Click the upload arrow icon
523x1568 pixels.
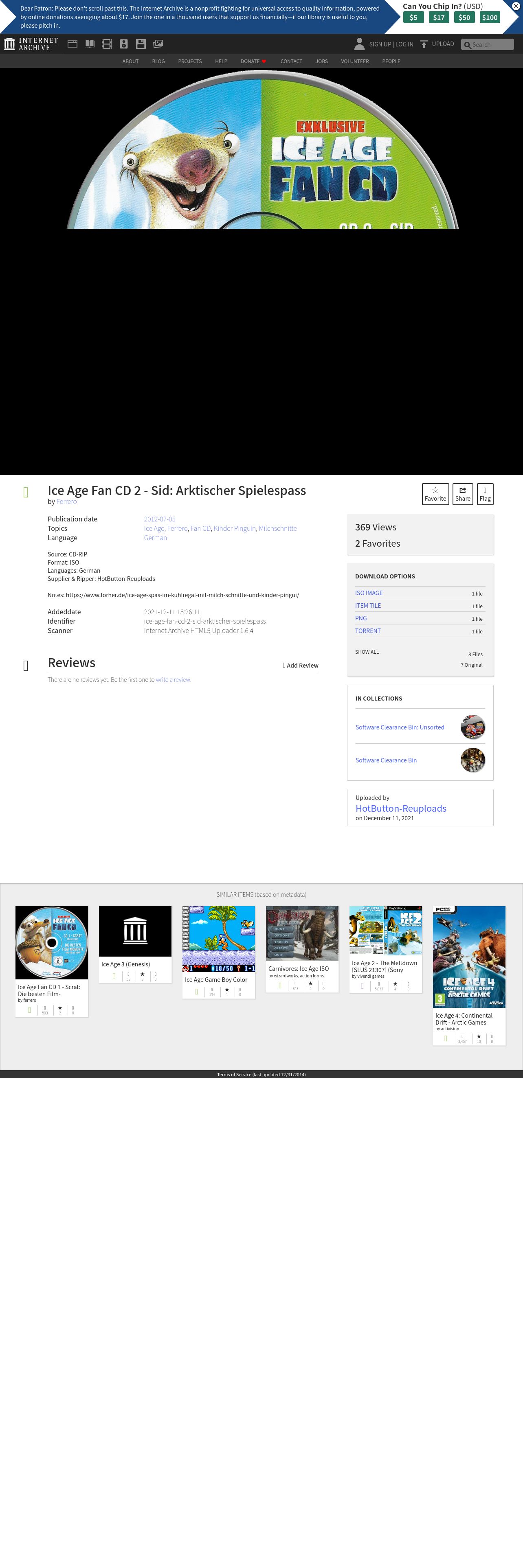424,44
